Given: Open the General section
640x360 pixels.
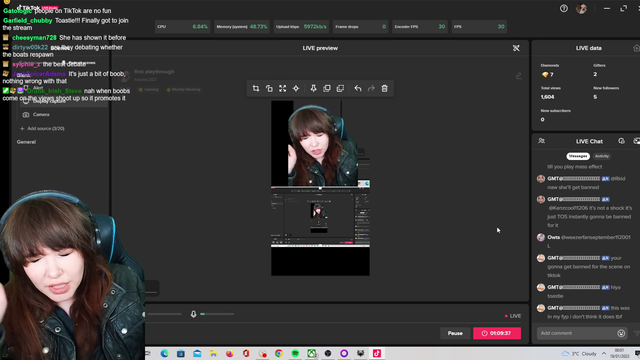Looking at the screenshot, I should point(26,142).
